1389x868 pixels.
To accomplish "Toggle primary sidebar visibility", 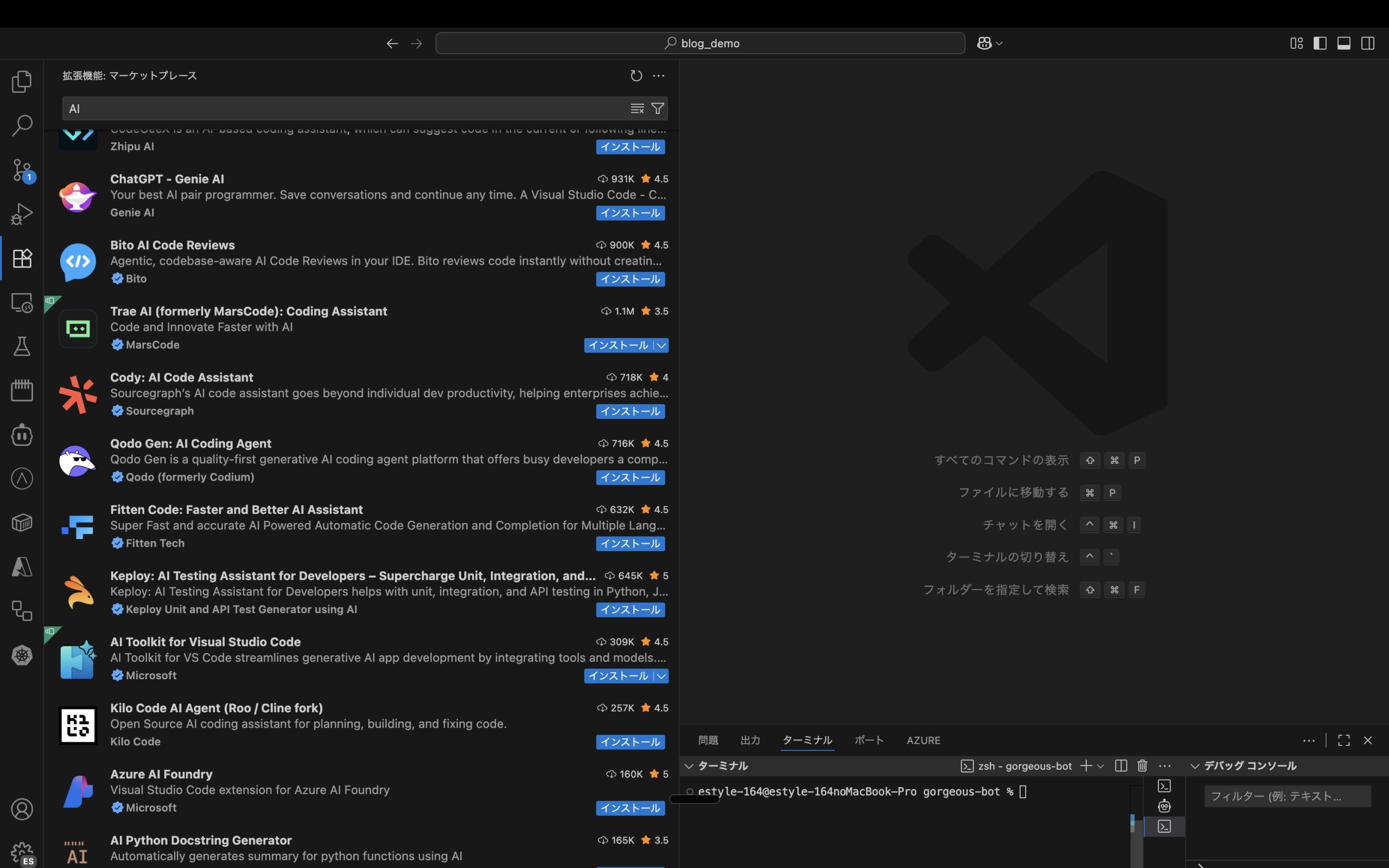I will [x=1320, y=43].
